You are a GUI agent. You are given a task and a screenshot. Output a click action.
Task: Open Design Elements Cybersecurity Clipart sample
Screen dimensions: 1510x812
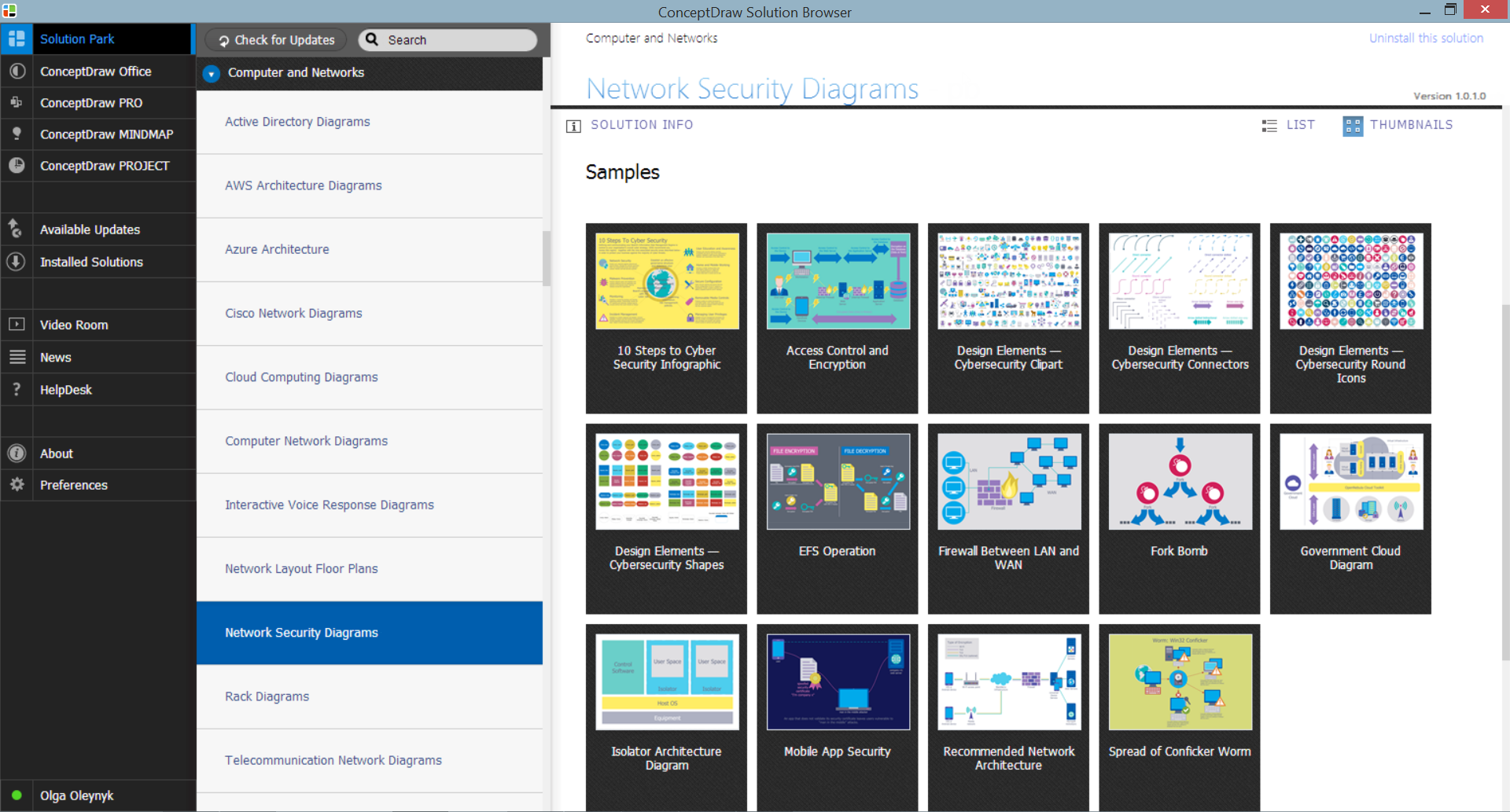click(x=1008, y=318)
